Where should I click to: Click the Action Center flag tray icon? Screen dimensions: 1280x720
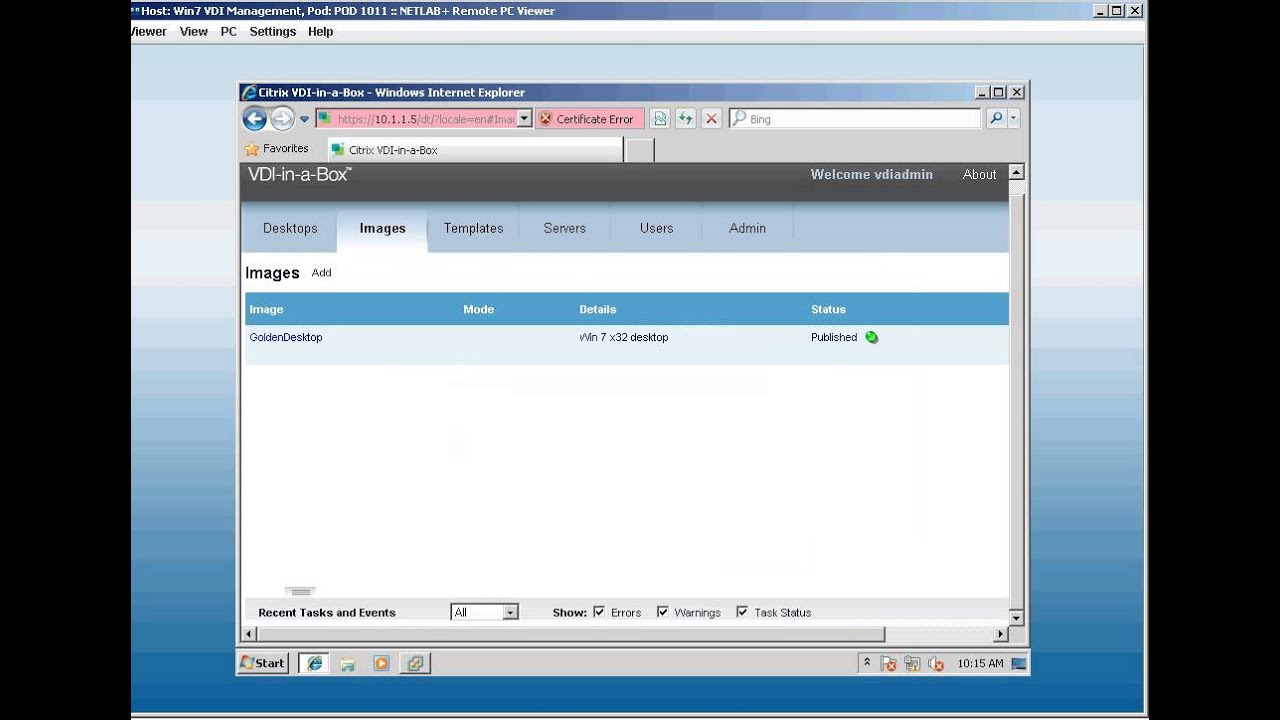pyautogui.click(x=888, y=663)
